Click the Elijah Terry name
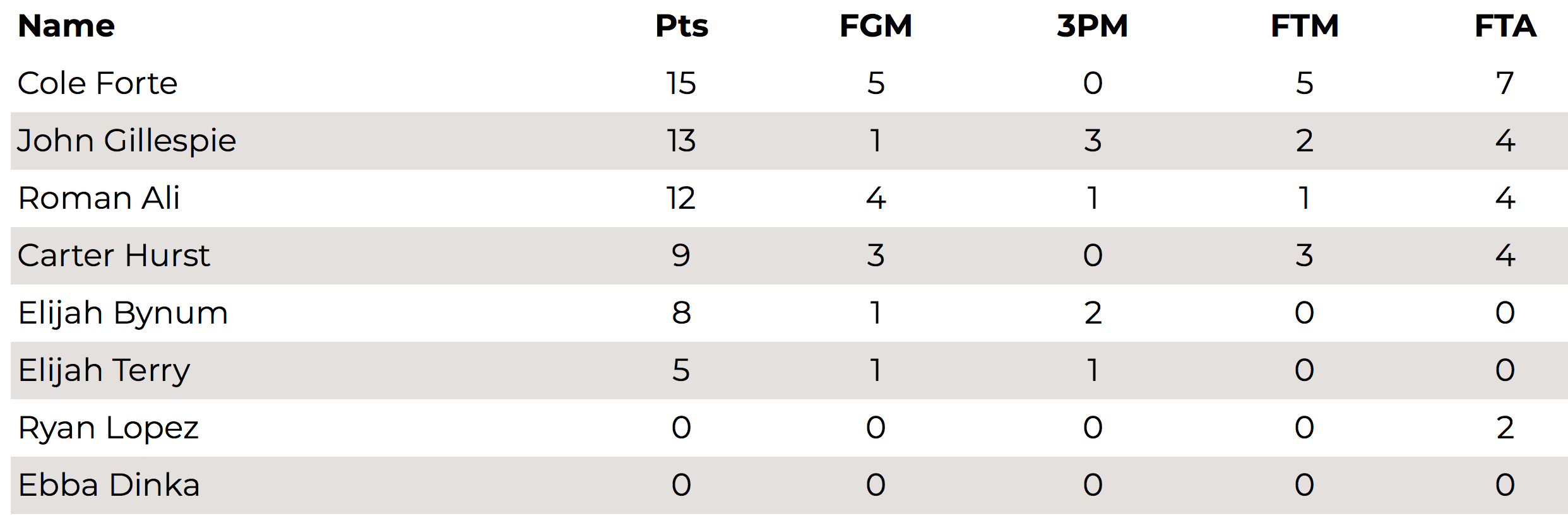The width and height of the screenshot is (1568, 521). pyautogui.click(x=104, y=372)
